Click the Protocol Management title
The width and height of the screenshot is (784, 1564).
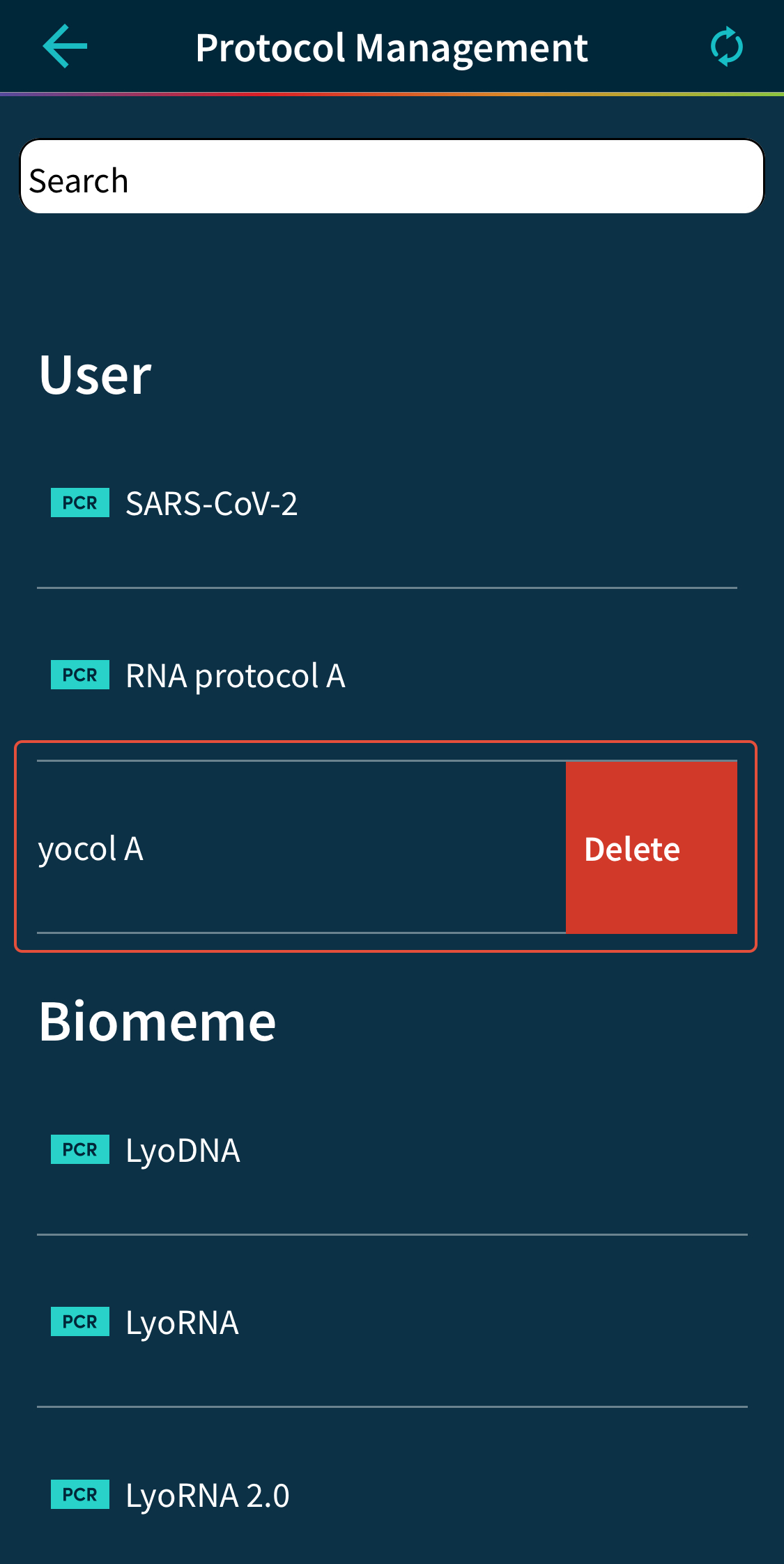point(392,47)
